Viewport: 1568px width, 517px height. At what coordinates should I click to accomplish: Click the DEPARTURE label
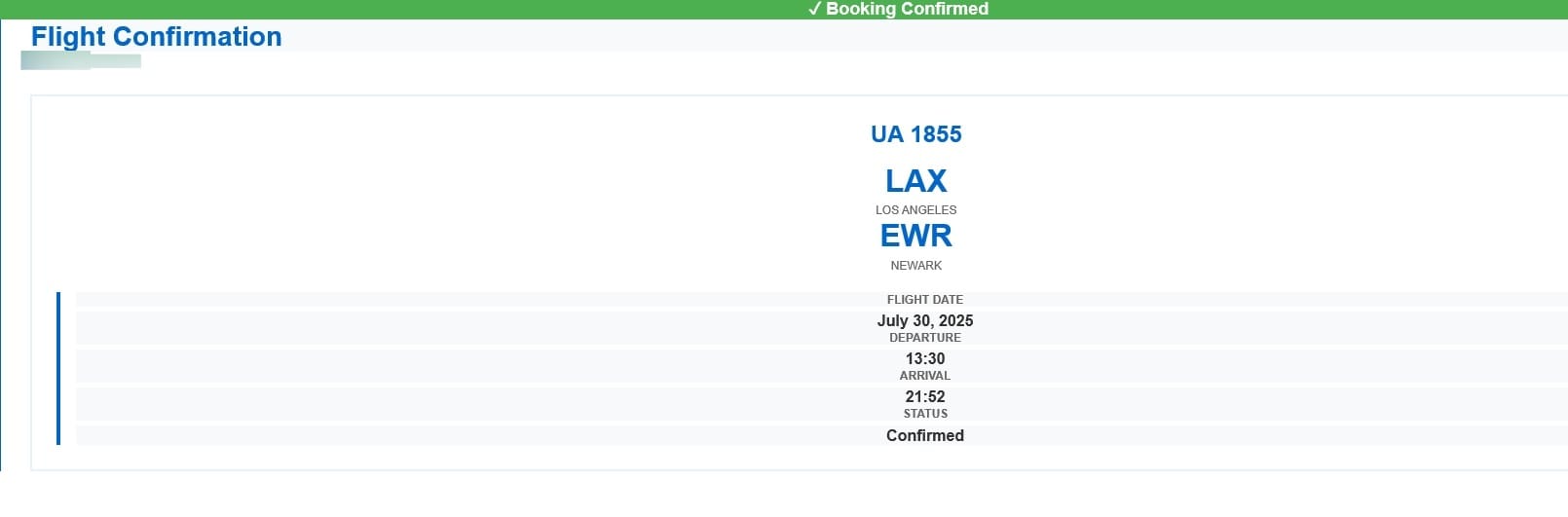tap(925, 337)
